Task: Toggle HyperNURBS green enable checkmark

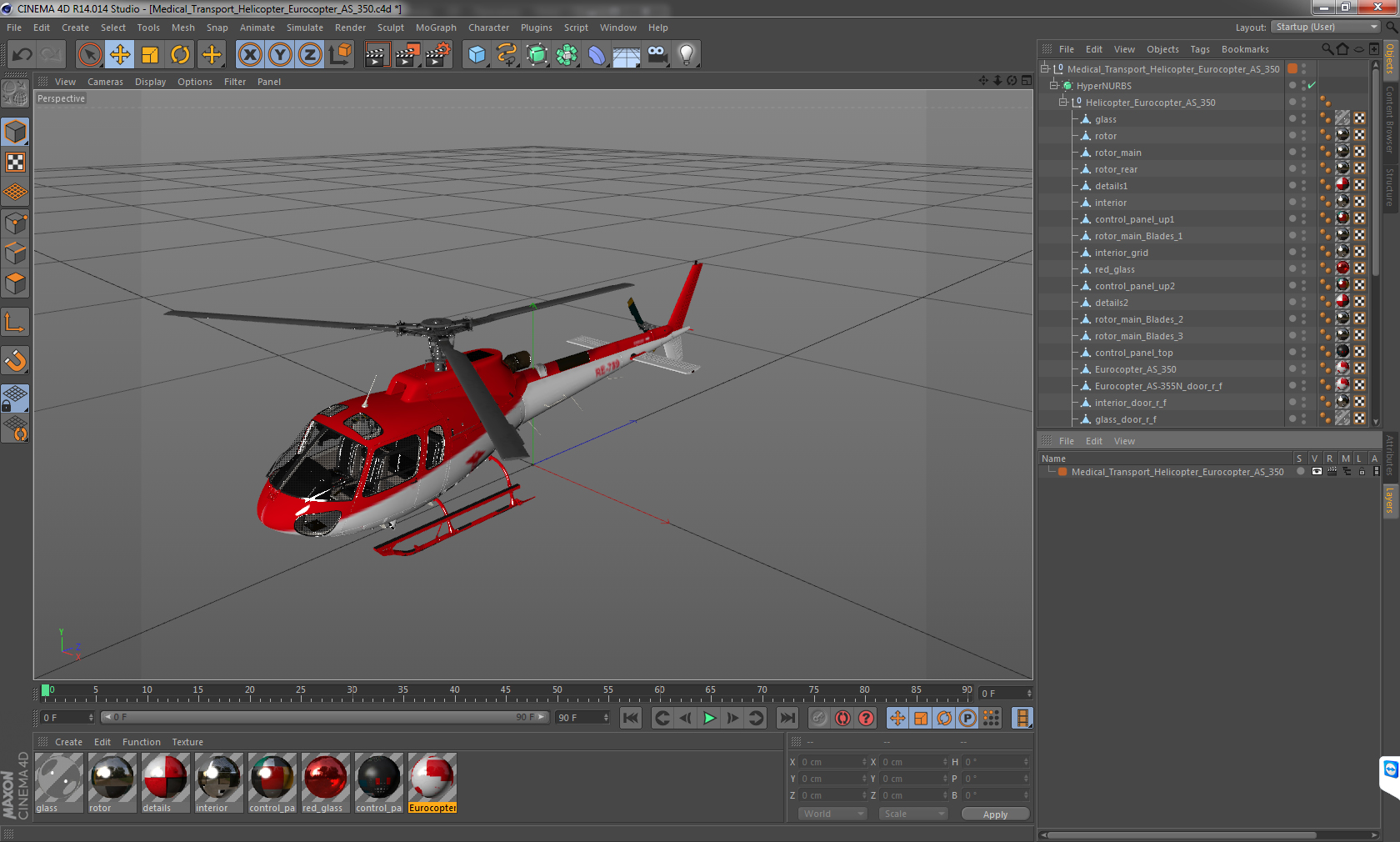Action: point(1312,85)
